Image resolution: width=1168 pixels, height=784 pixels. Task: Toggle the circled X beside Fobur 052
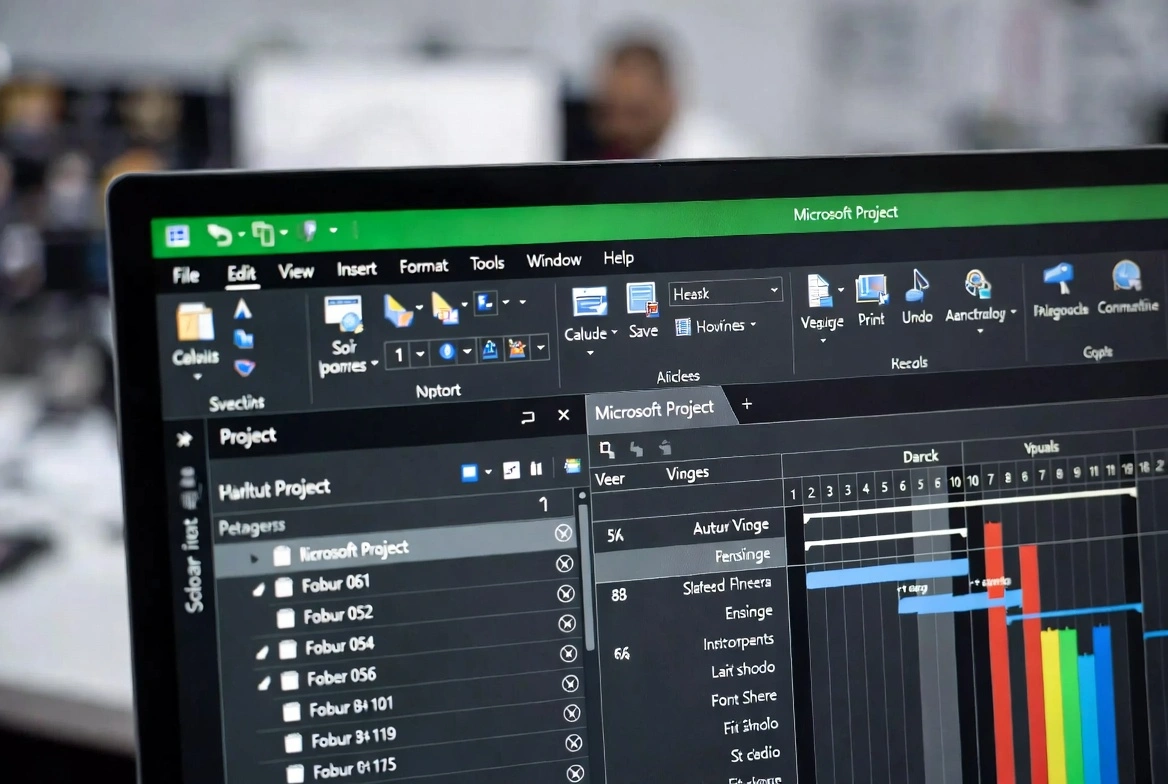(x=568, y=621)
